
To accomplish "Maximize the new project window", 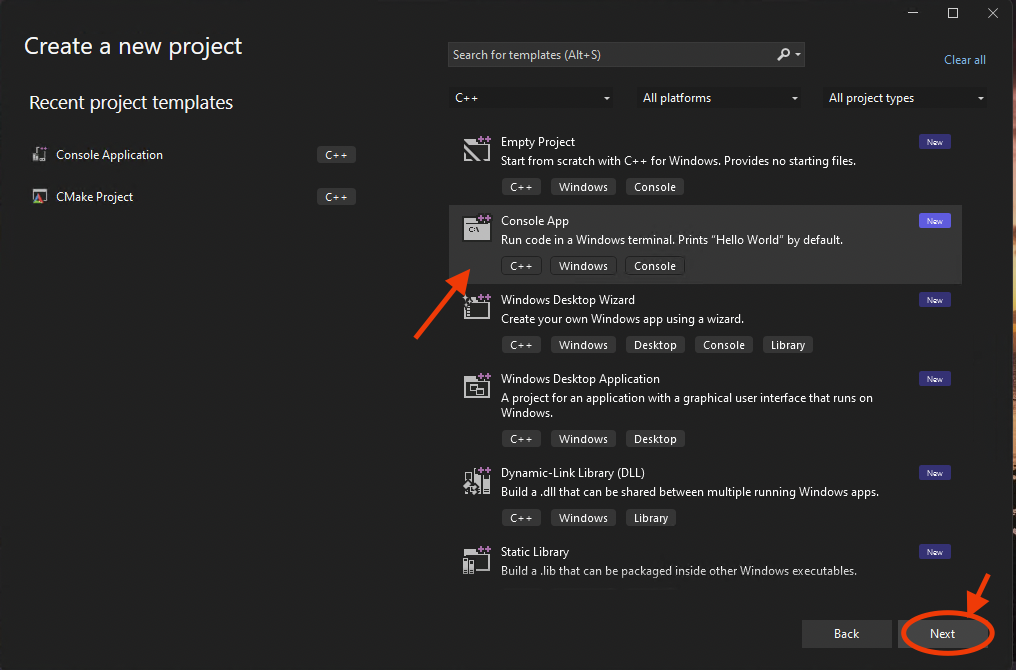I will [953, 13].
